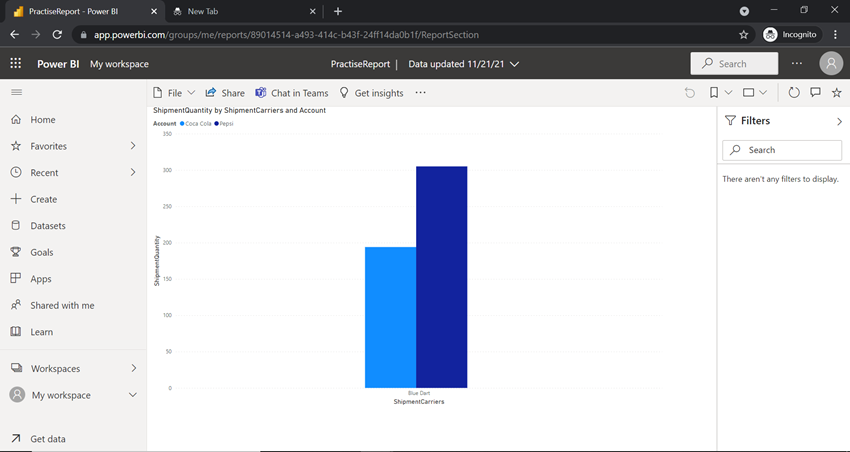Click the Incognito profile indicator
Viewport: 850px width, 452px height.
point(791,35)
